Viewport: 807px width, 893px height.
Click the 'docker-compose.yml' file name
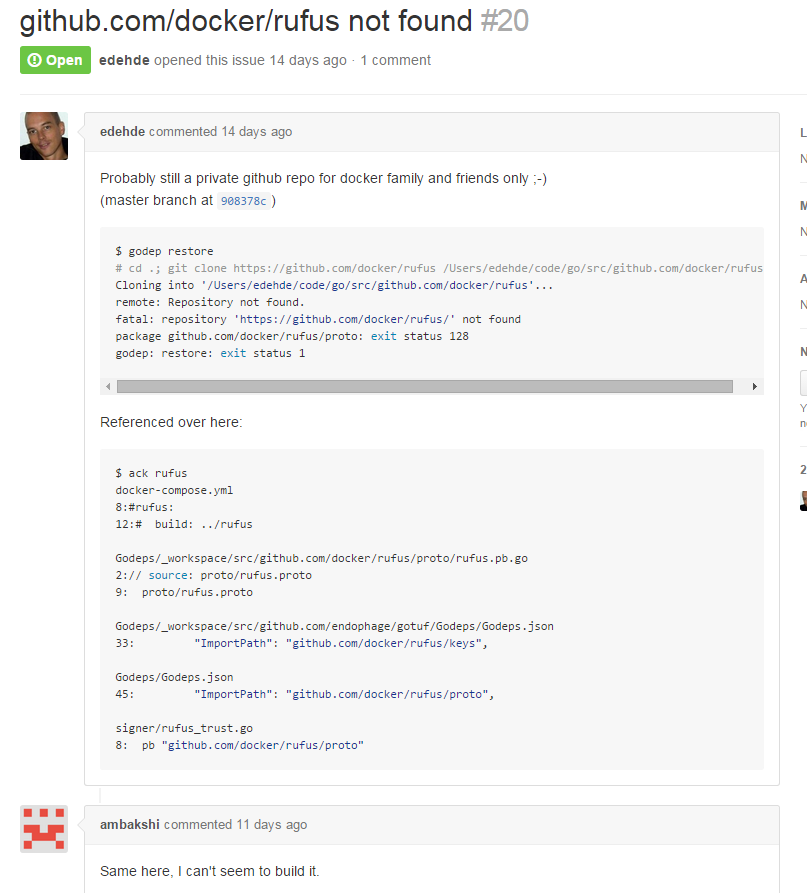pyautogui.click(x=174, y=490)
